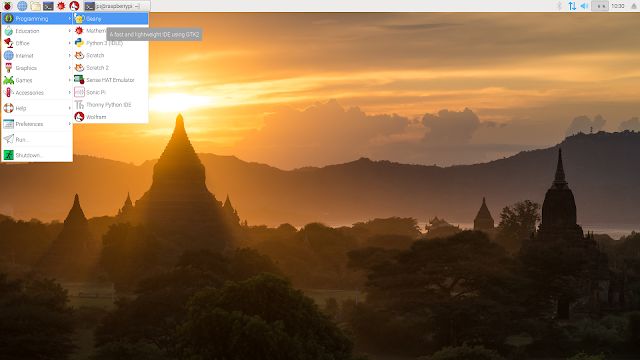Launch Mathematica from the taskbar red spiky icon
This screenshot has width=640, height=360.
(x=61, y=6)
